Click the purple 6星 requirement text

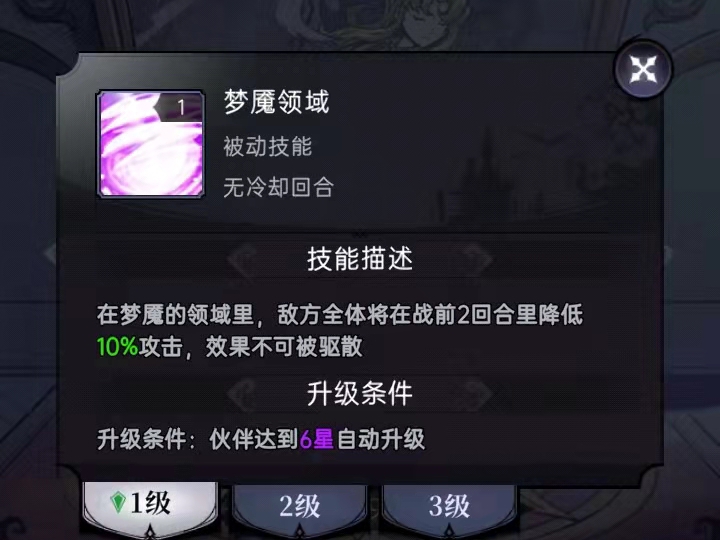point(316,439)
